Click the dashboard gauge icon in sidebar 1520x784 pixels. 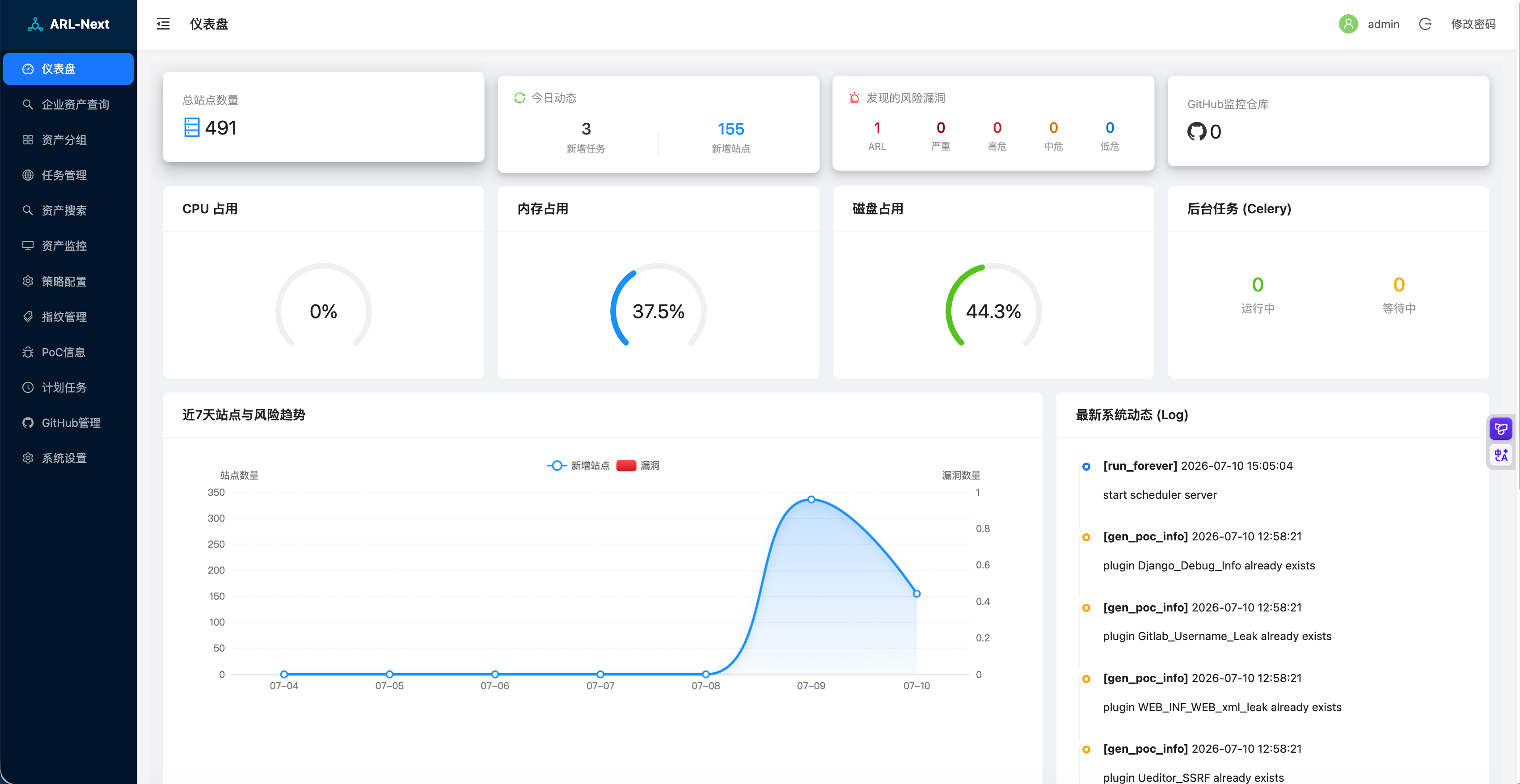(28, 69)
